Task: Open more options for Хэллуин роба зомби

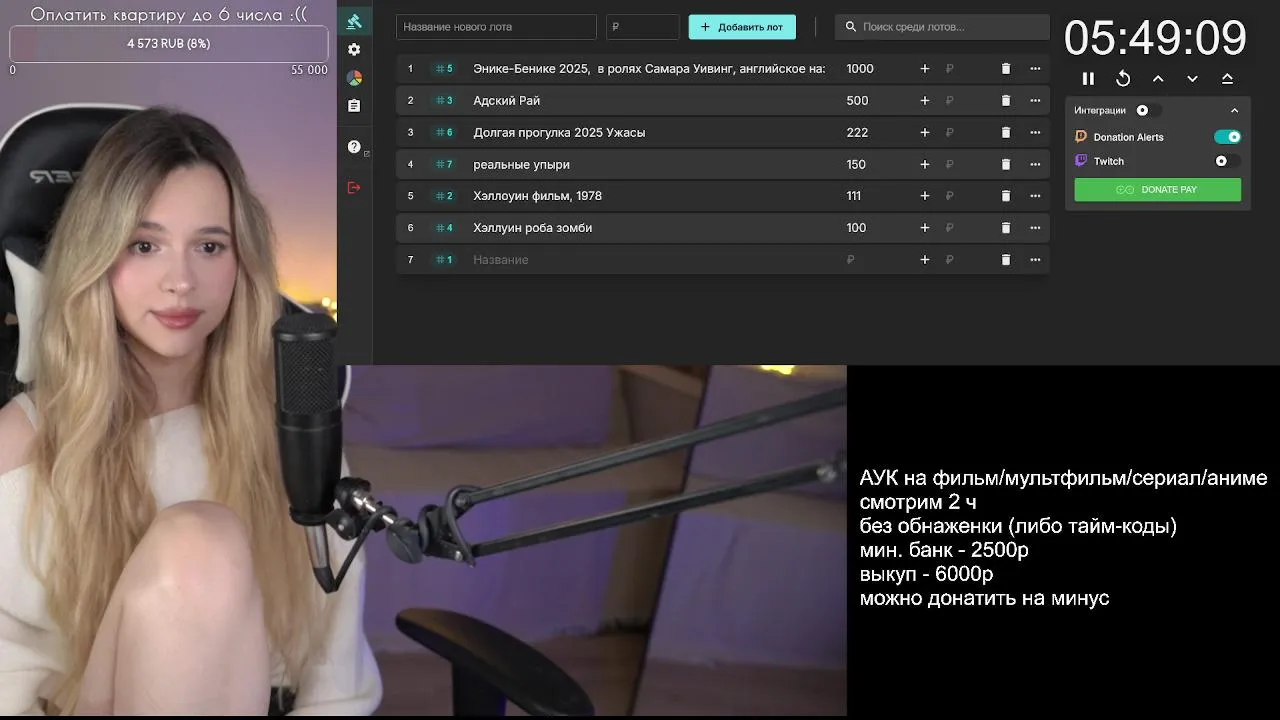Action: (x=1035, y=228)
